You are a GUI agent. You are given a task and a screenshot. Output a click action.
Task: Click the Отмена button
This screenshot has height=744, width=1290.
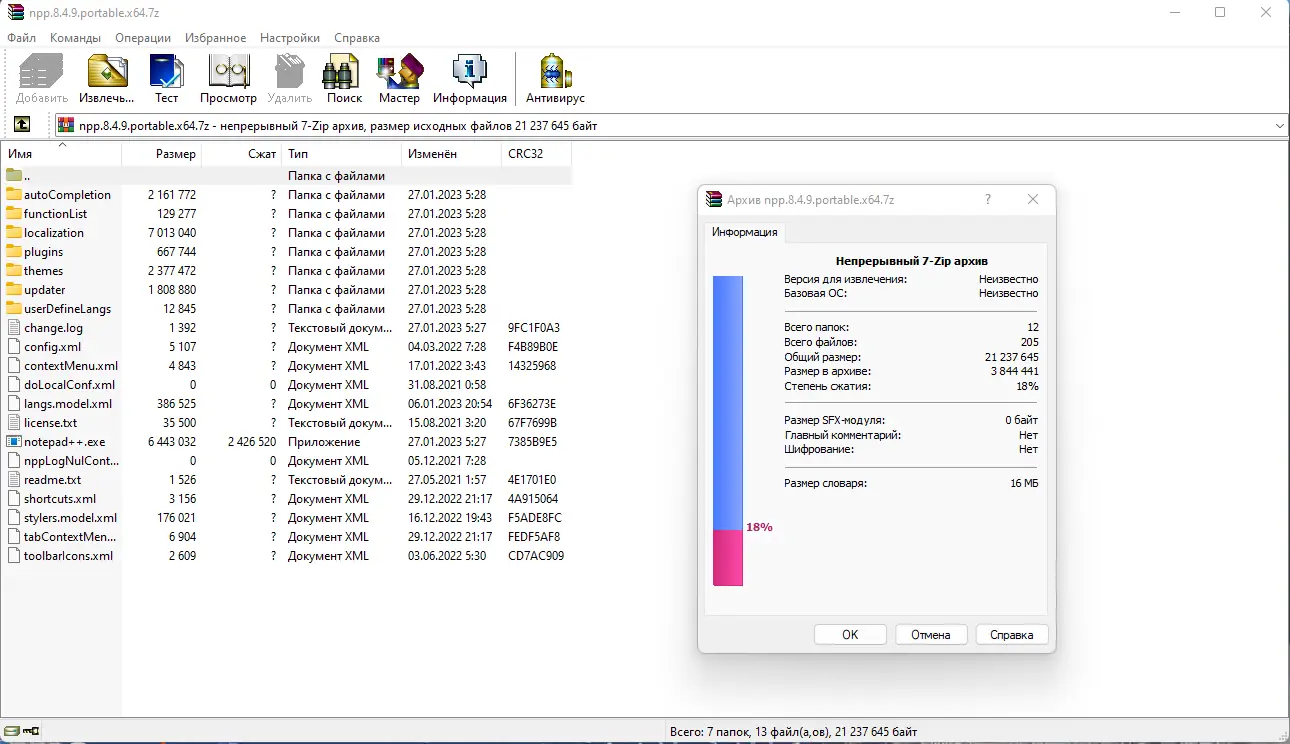coord(931,635)
